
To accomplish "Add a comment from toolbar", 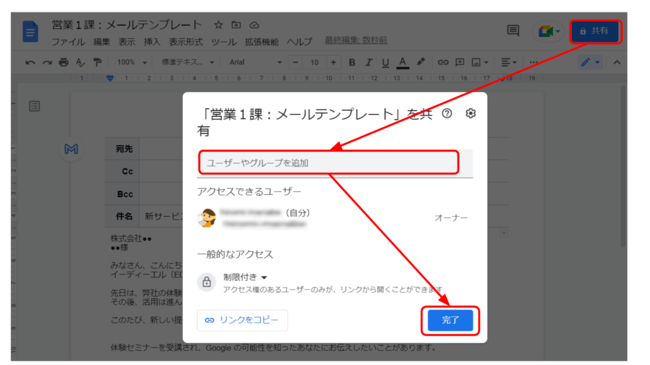I will tap(460, 62).
